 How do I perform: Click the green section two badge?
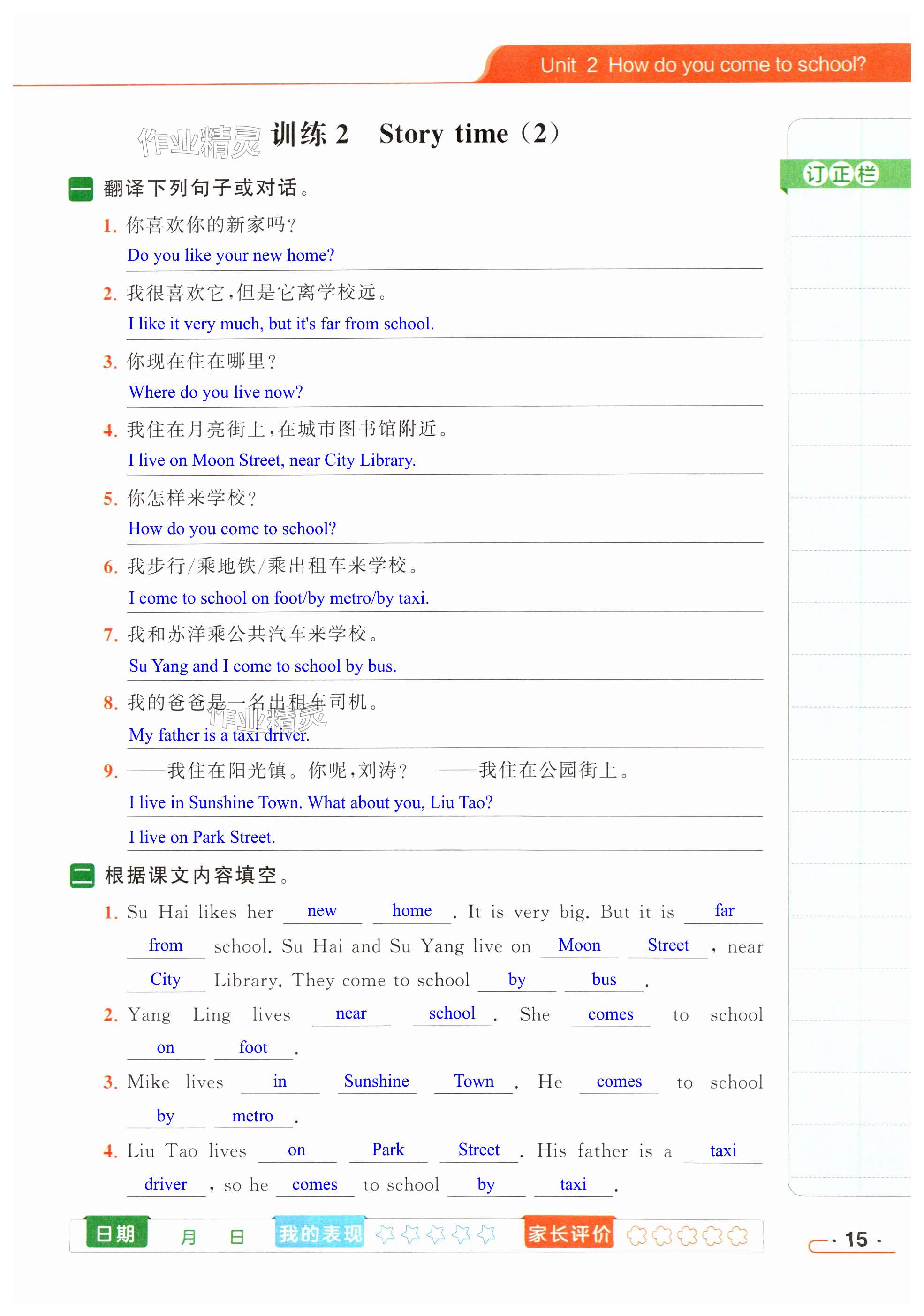coord(82,875)
